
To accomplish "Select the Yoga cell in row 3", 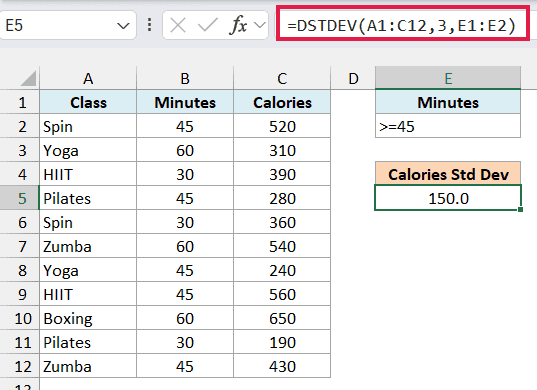I will point(88,150).
